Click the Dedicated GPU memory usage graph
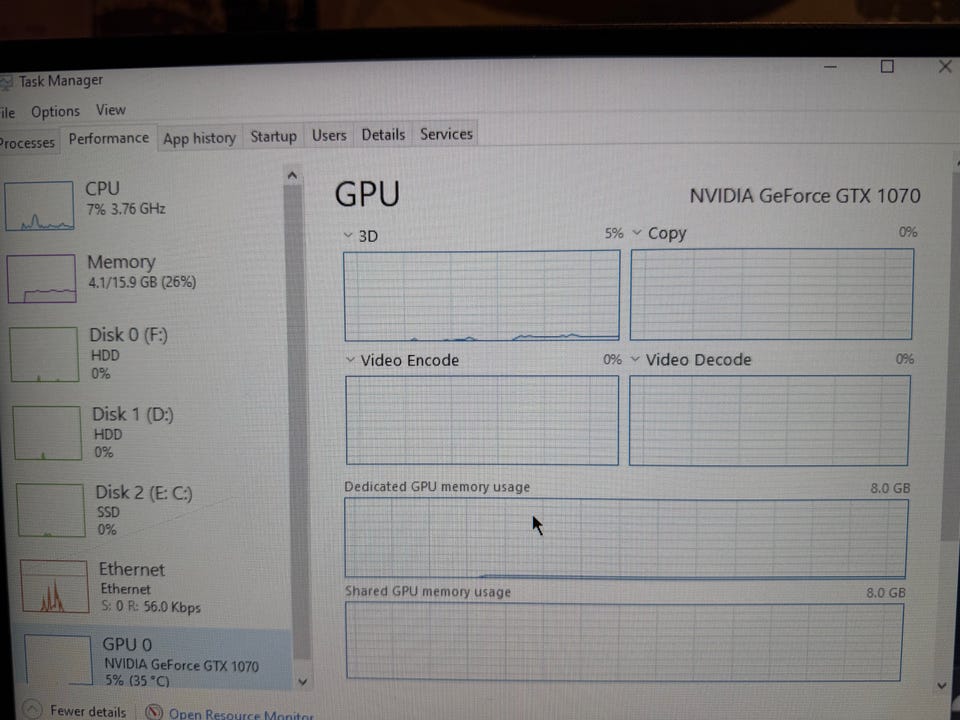 tap(626, 539)
